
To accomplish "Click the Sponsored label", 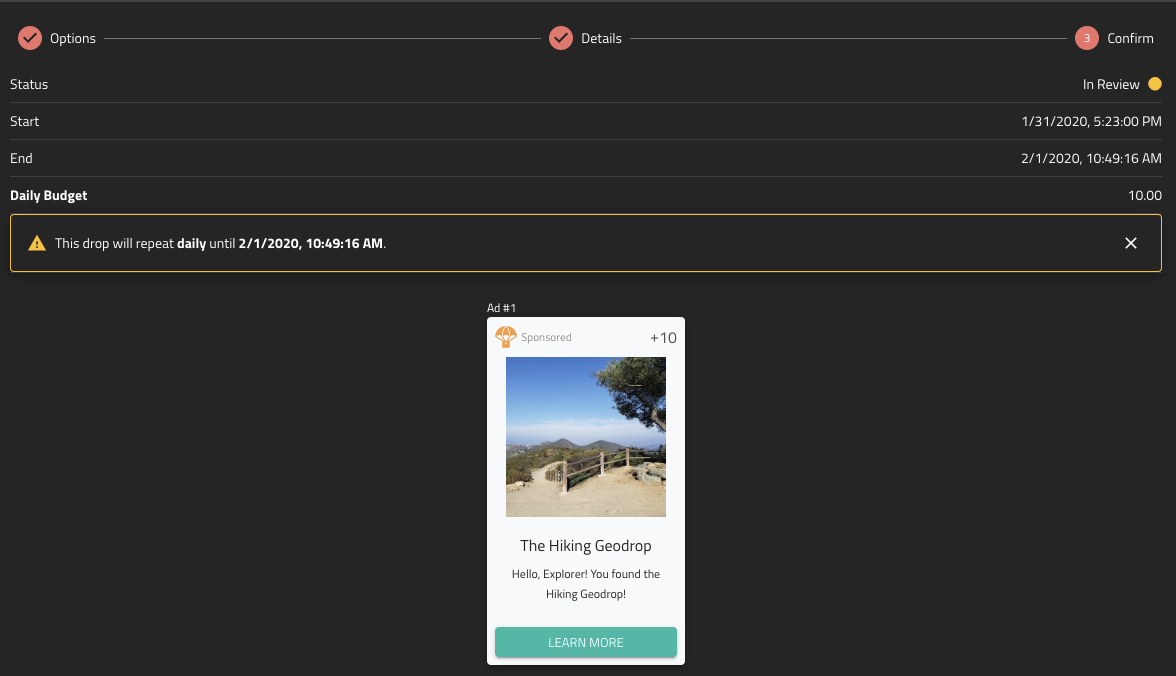I will coord(546,338).
